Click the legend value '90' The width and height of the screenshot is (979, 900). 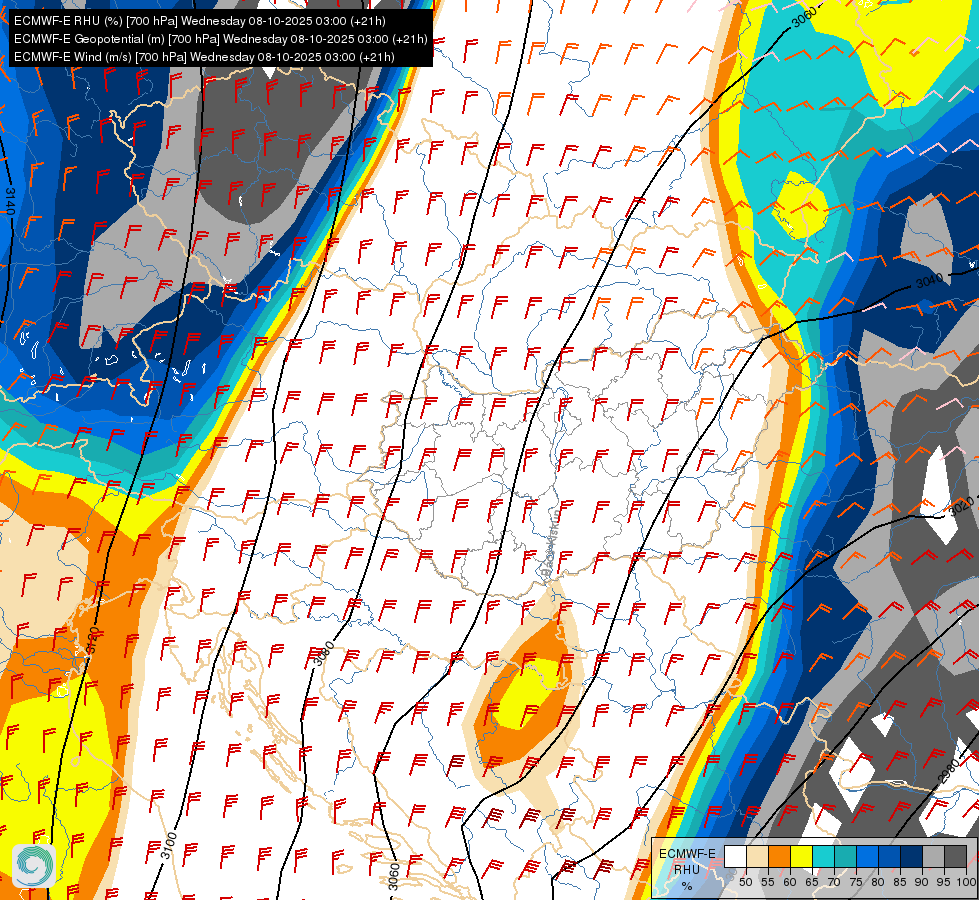click(x=922, y=882)
